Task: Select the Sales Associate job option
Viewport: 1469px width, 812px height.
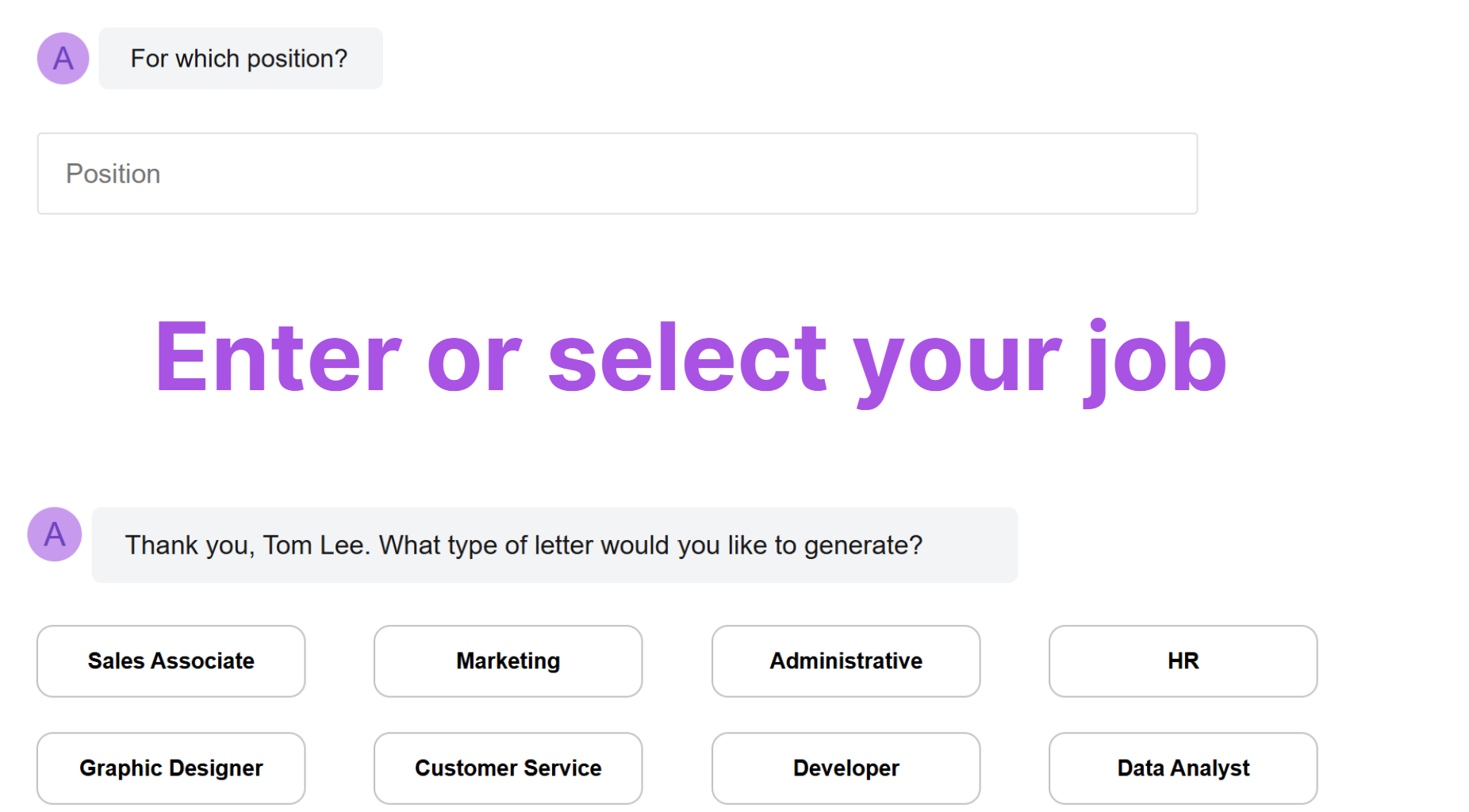Action: (x=171, y=661)
